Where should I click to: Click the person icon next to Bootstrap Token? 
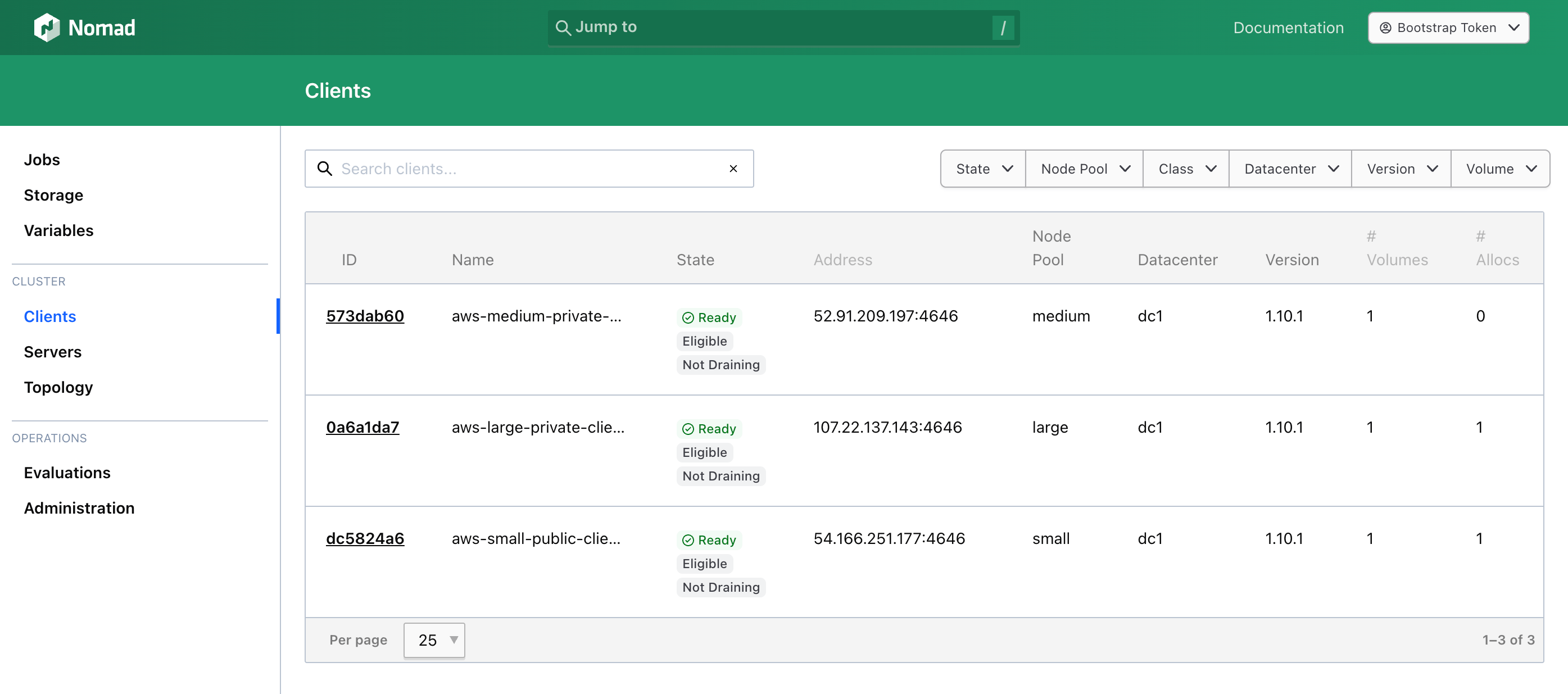coord(1385,28)
